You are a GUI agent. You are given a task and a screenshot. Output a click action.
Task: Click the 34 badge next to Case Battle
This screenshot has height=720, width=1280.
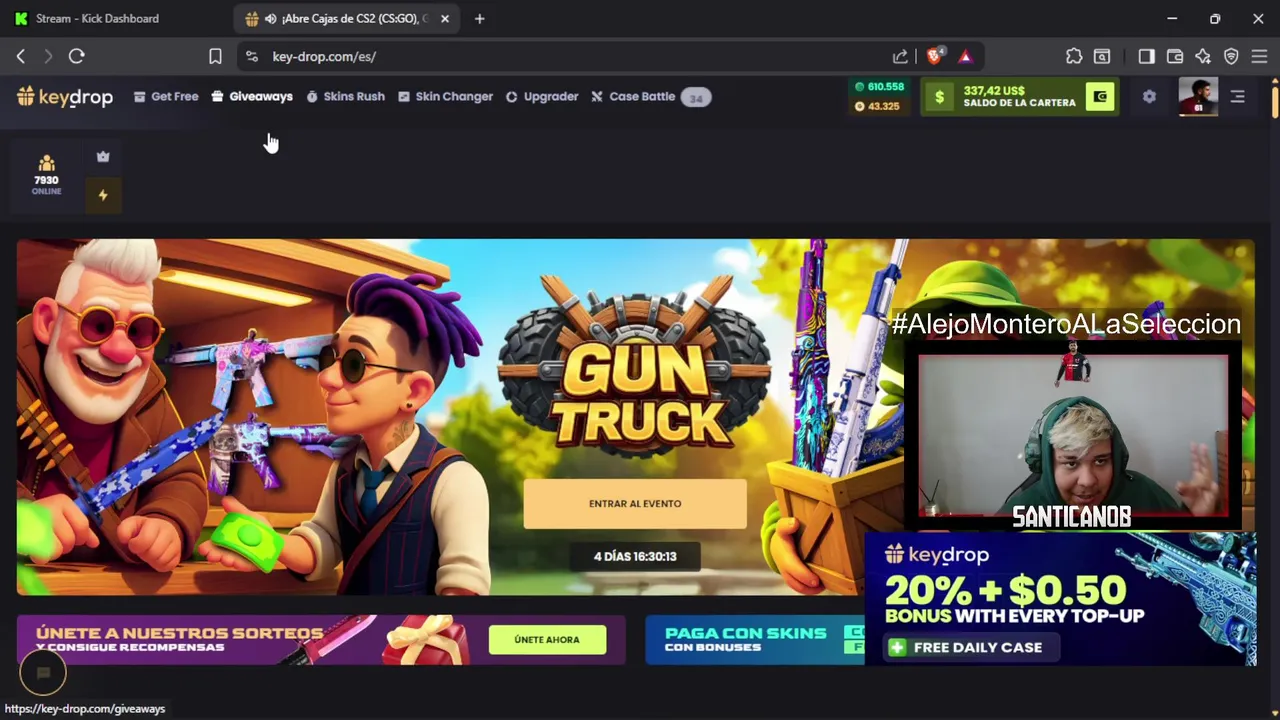(x=696, y=97)
